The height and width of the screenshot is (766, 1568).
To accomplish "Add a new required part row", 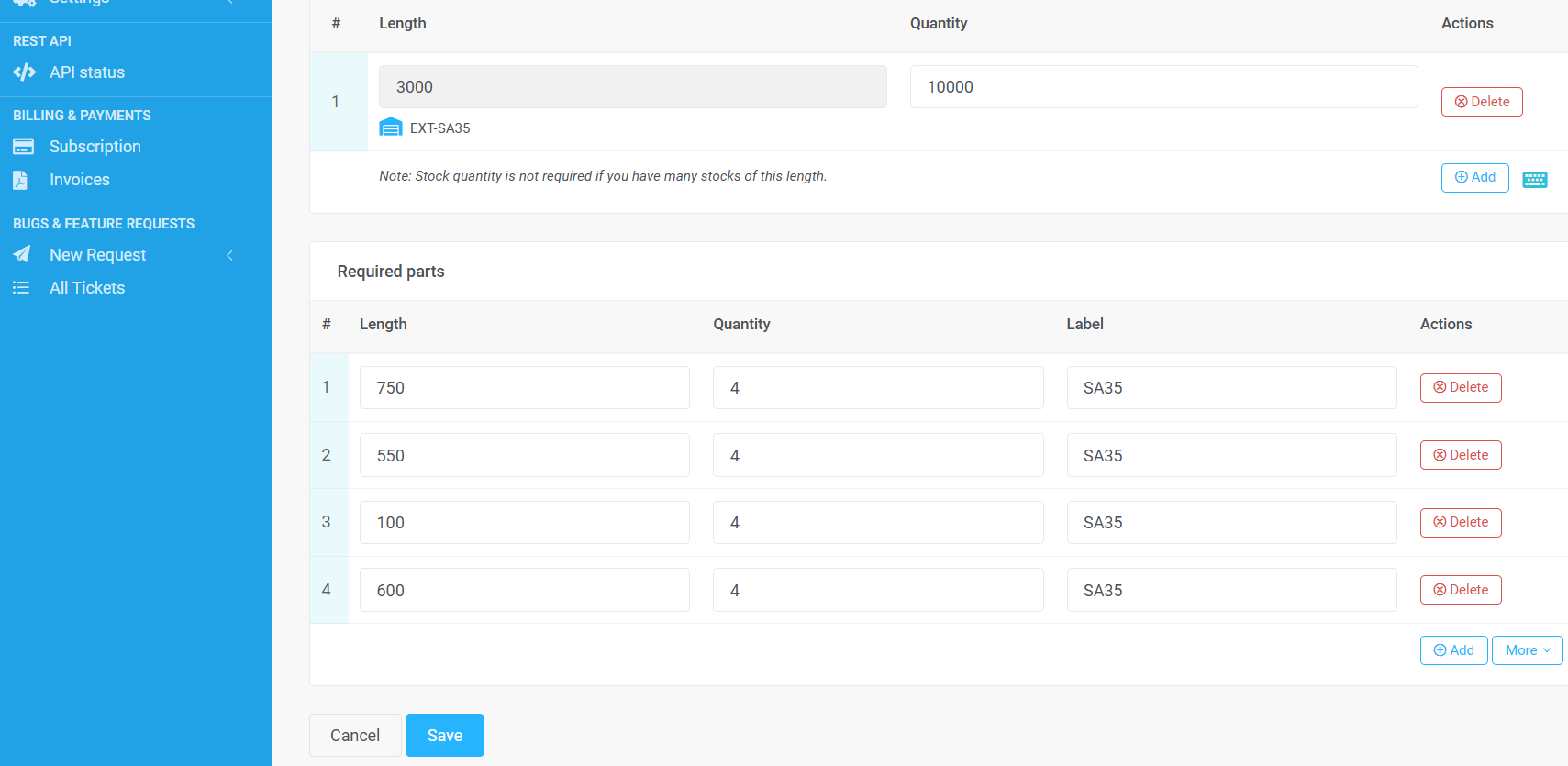I will 1453,650.
